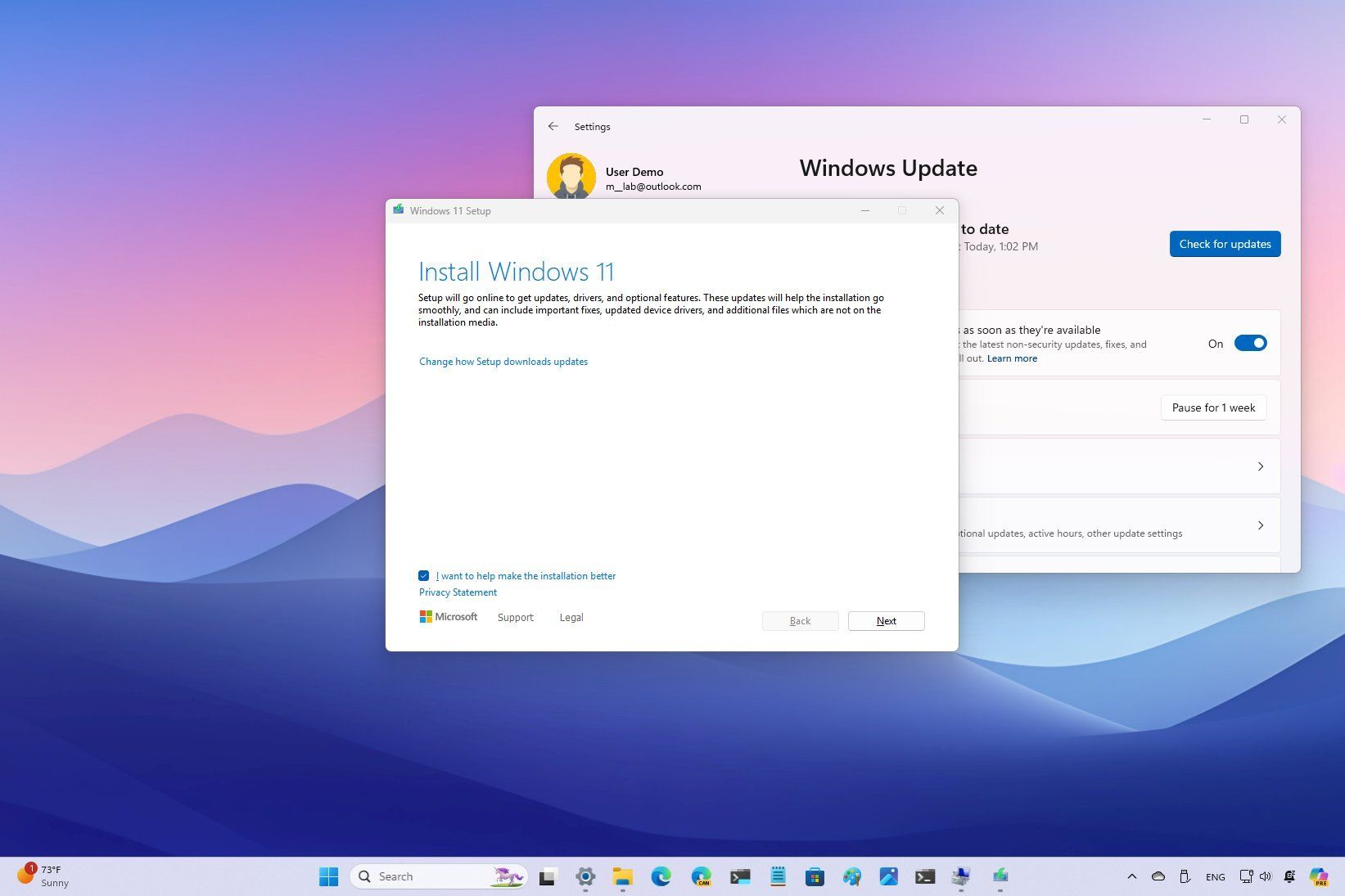This screenshot has height=896, width=1345.
Task: Switch input language via ENG indicator
Action: pos(1216,876)
